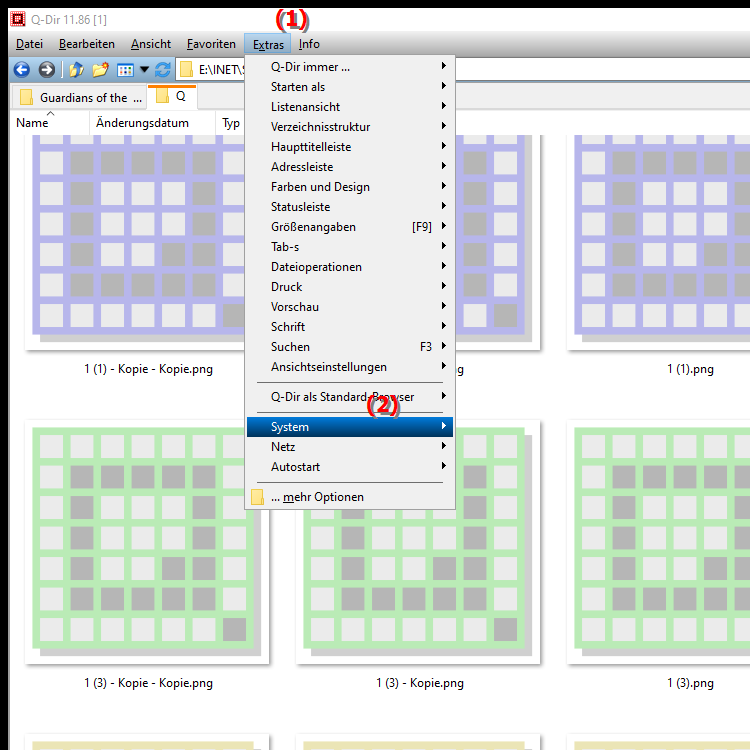
Task: Expand the Vorschau submenu
Action: coord(350,307)
